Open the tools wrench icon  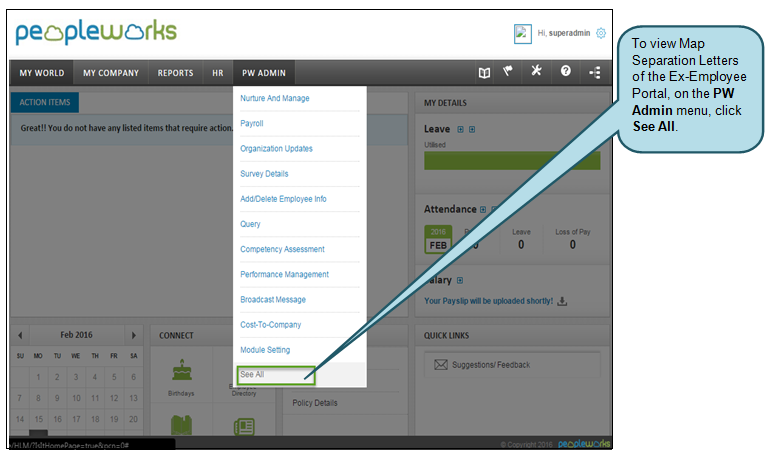pos(536,71)
